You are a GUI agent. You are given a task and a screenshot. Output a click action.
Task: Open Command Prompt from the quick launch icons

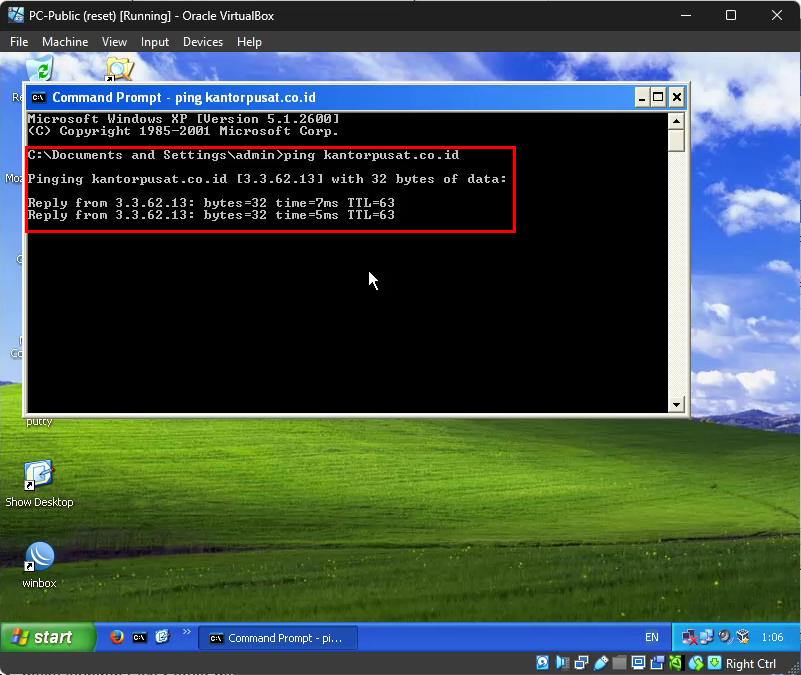[x=140, y=637]
